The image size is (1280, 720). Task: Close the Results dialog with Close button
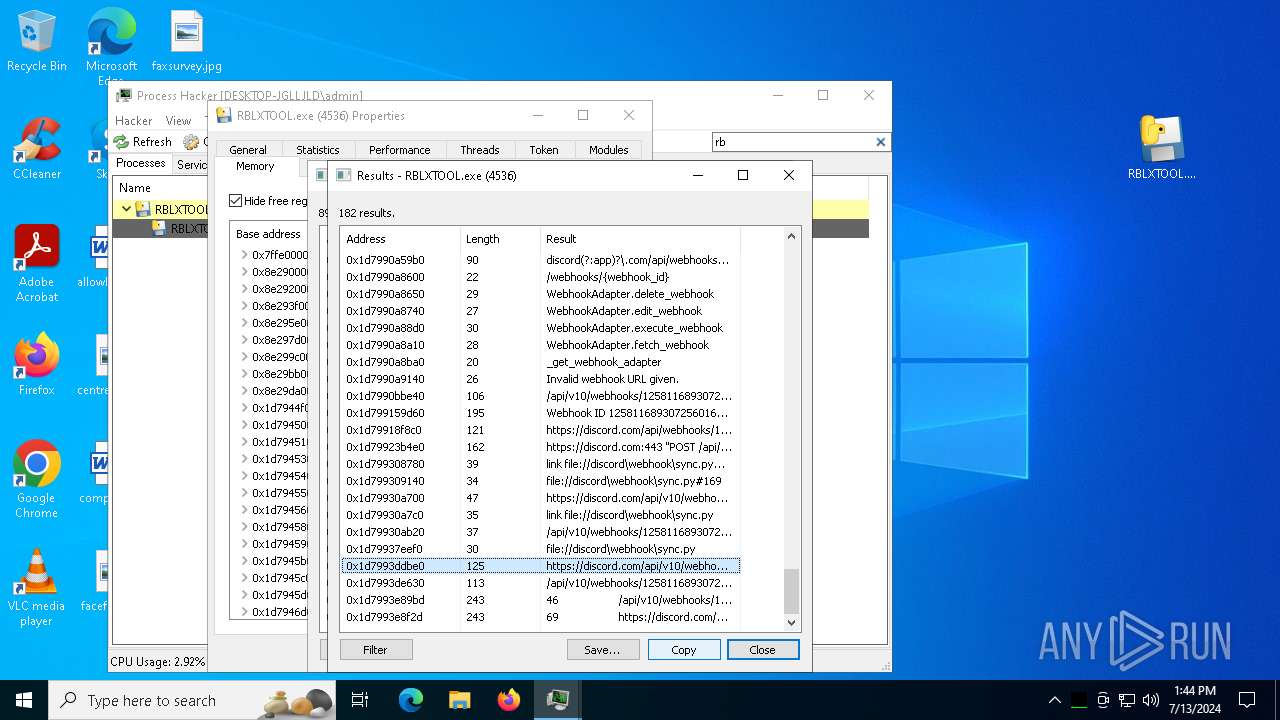click(x=763, y=650)
